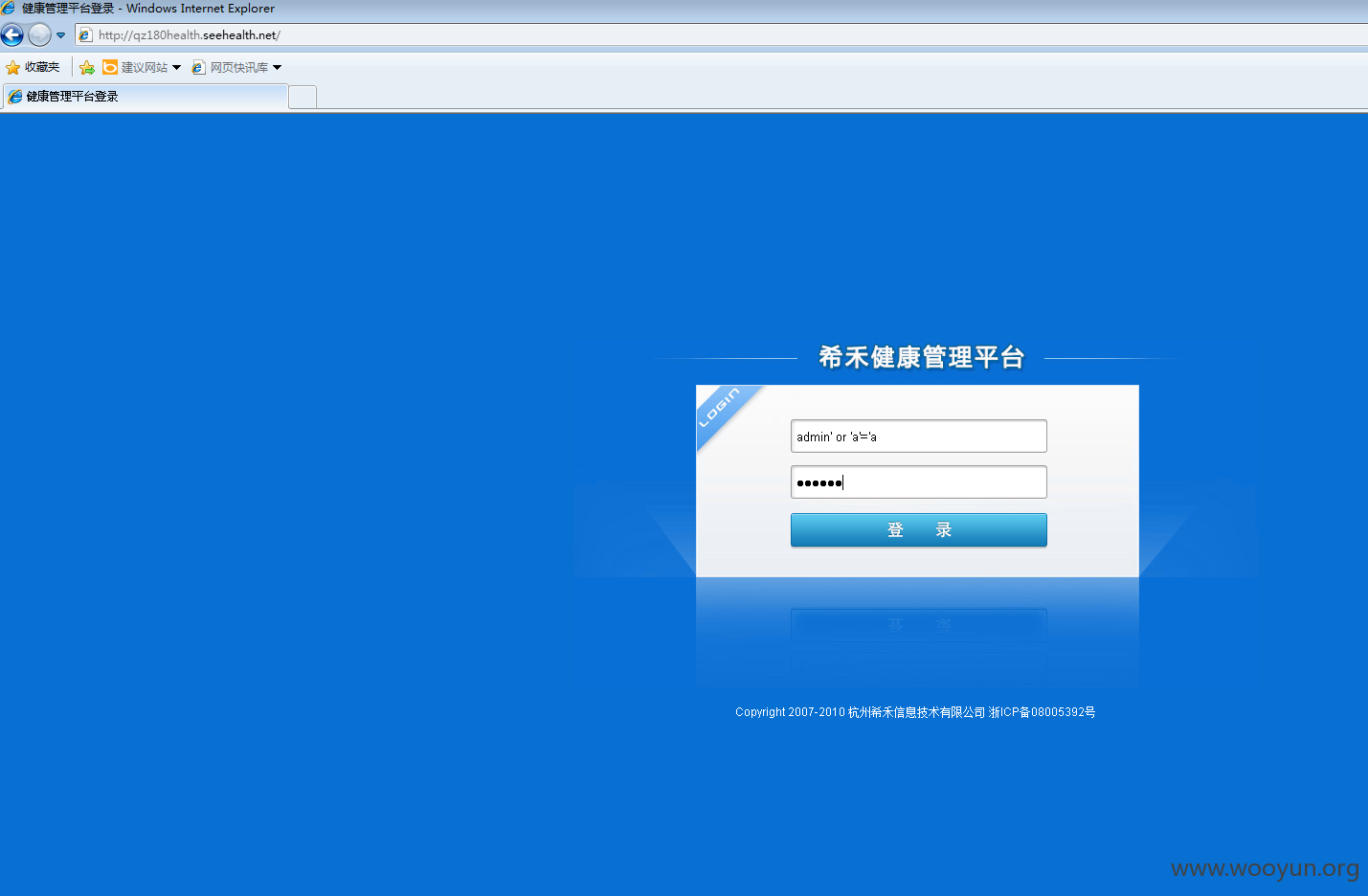Click the 登录 login button
The height and width of the screenshot is (896, 1368).
919,530
